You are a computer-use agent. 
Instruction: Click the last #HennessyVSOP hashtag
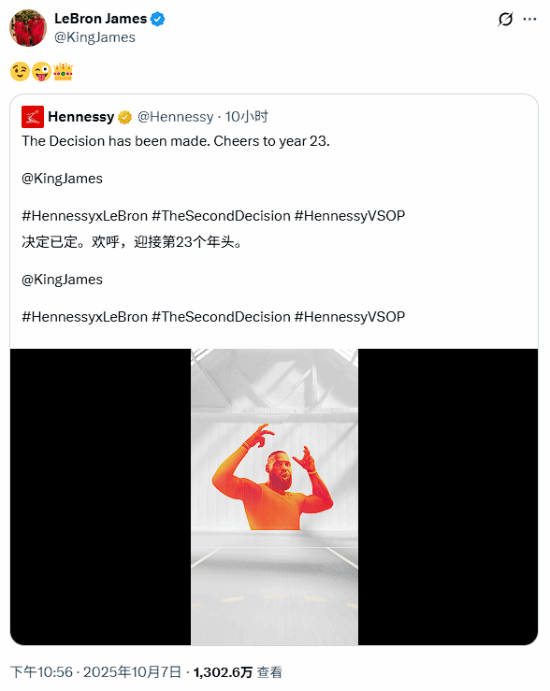click(x=349, y=317)
